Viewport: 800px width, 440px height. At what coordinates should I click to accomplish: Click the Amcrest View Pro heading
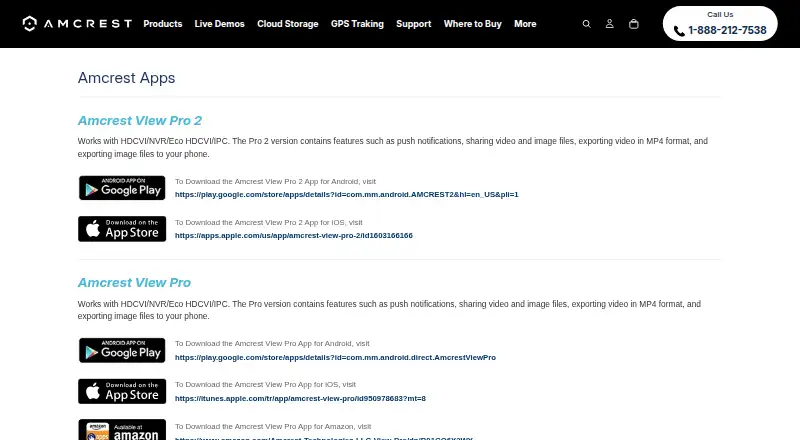[134, 282]
